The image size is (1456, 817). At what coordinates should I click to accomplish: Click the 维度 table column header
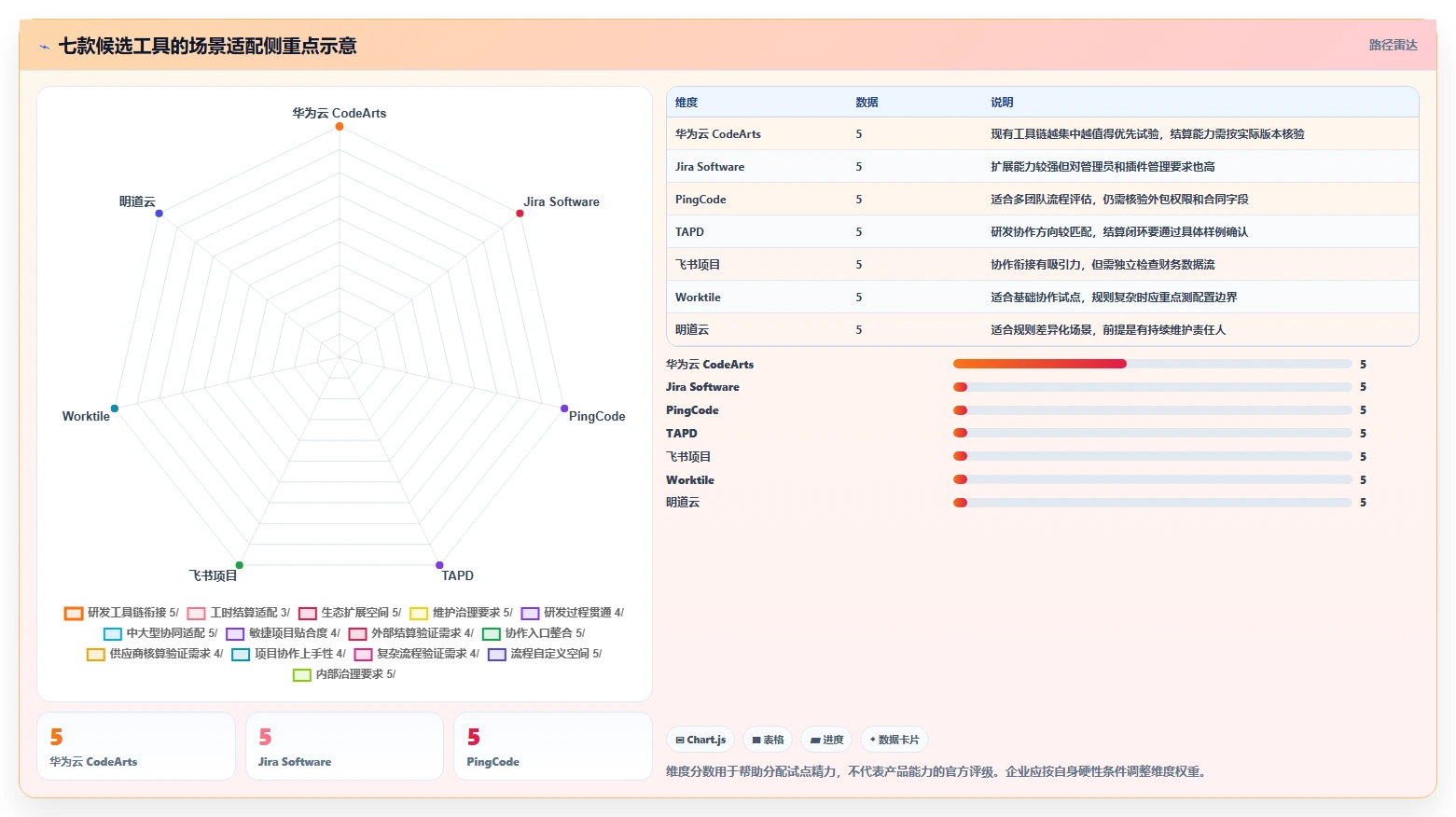[x=686, y=103]
